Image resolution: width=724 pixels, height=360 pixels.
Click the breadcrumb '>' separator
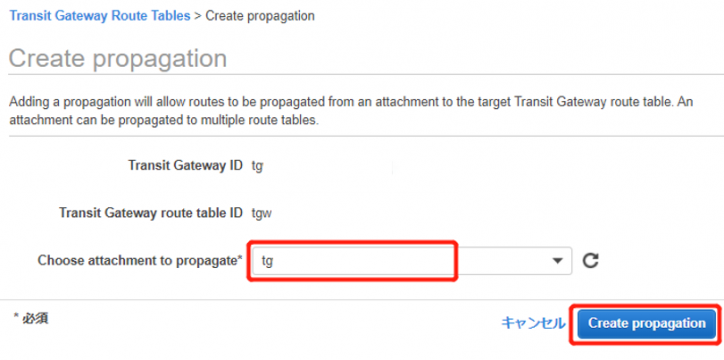click(x=198, y=16)
